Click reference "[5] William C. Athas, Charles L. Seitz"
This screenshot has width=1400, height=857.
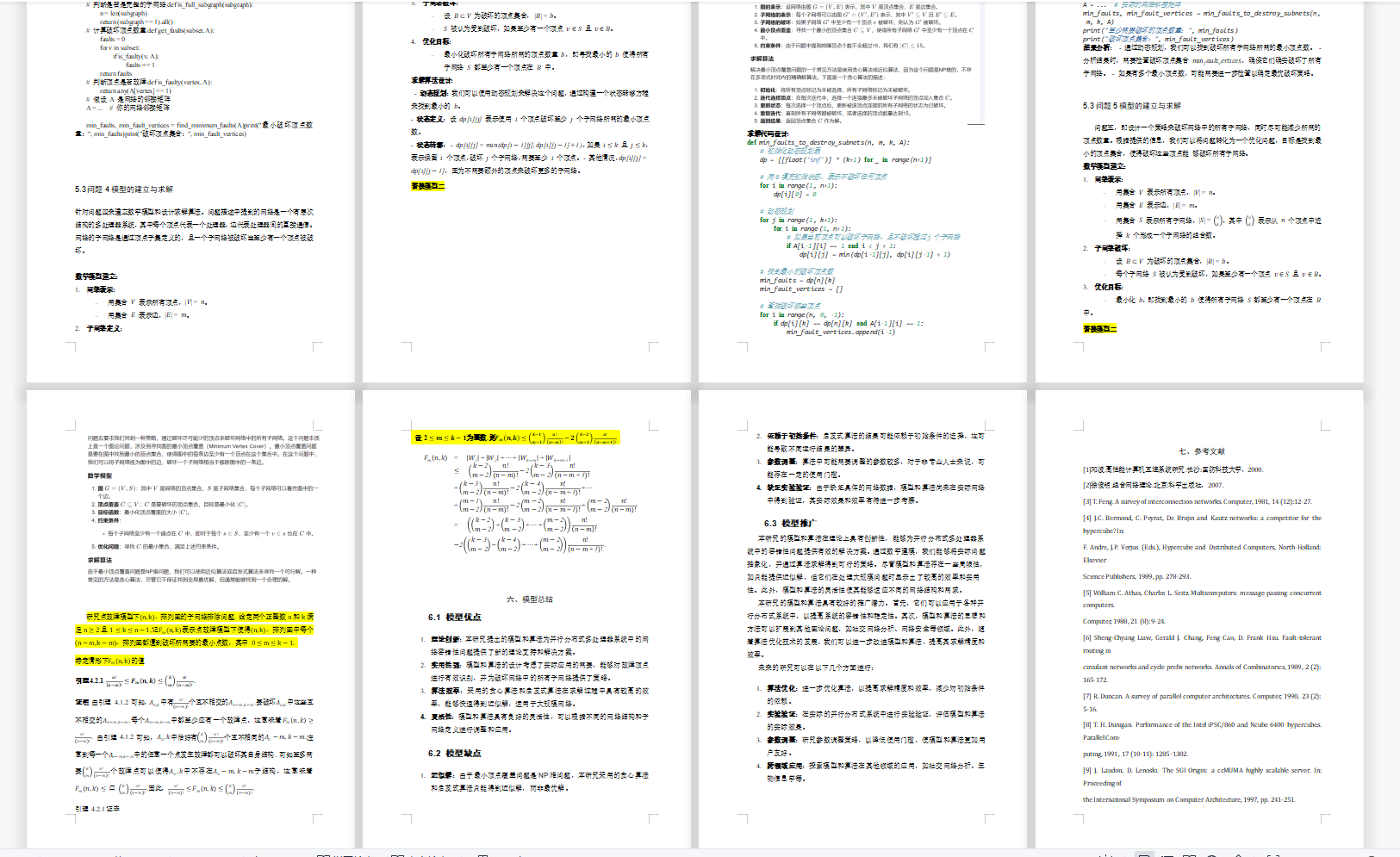[1202, 593]
